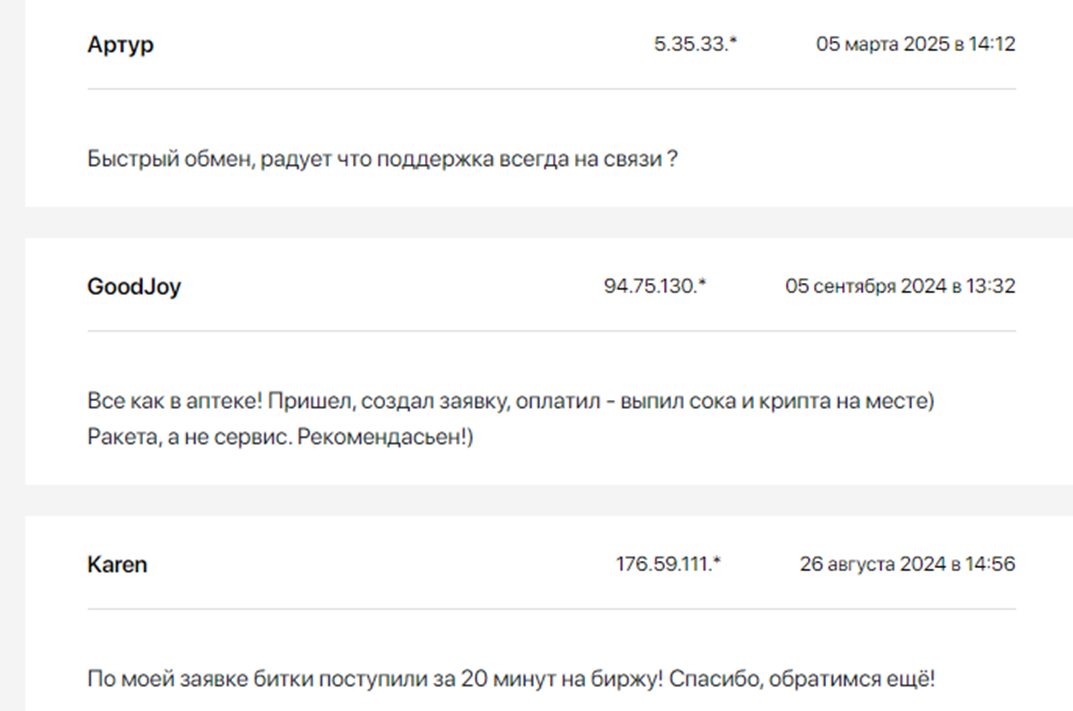Click the reviewer name Артур
This screenshot has width=1073, height=711.
point(121,45)
